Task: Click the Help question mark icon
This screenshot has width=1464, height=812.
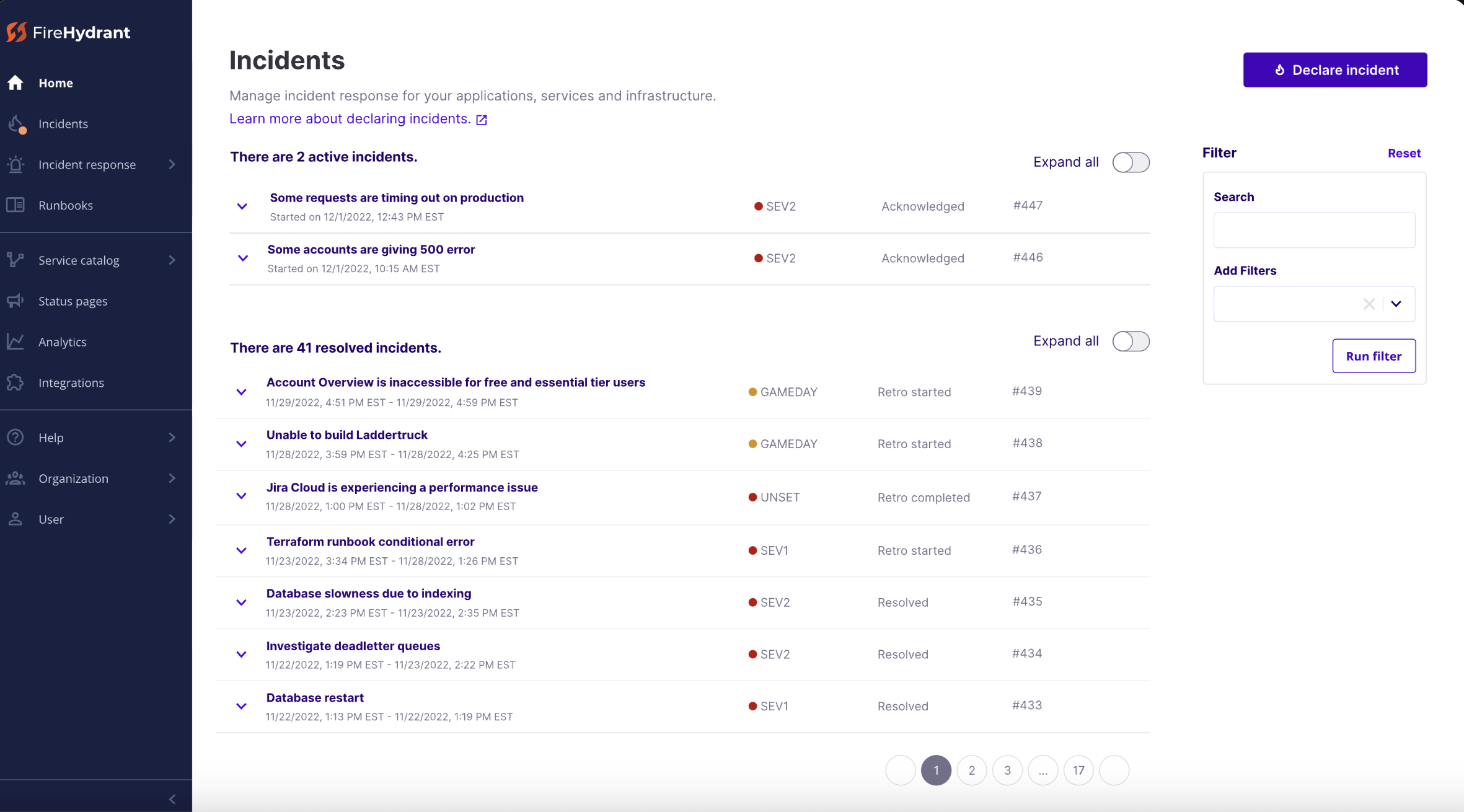Action: pyautogui.click(x=15, y=437)
